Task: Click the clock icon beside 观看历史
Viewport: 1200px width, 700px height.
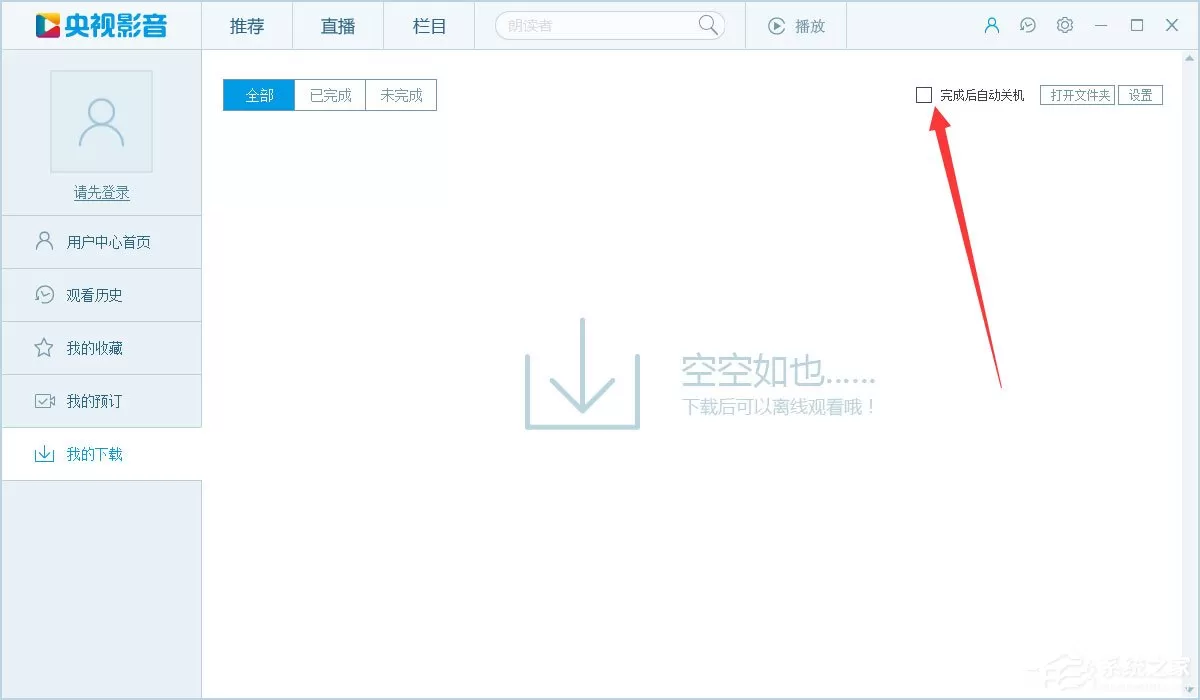Action: click(x=44, y=295)
